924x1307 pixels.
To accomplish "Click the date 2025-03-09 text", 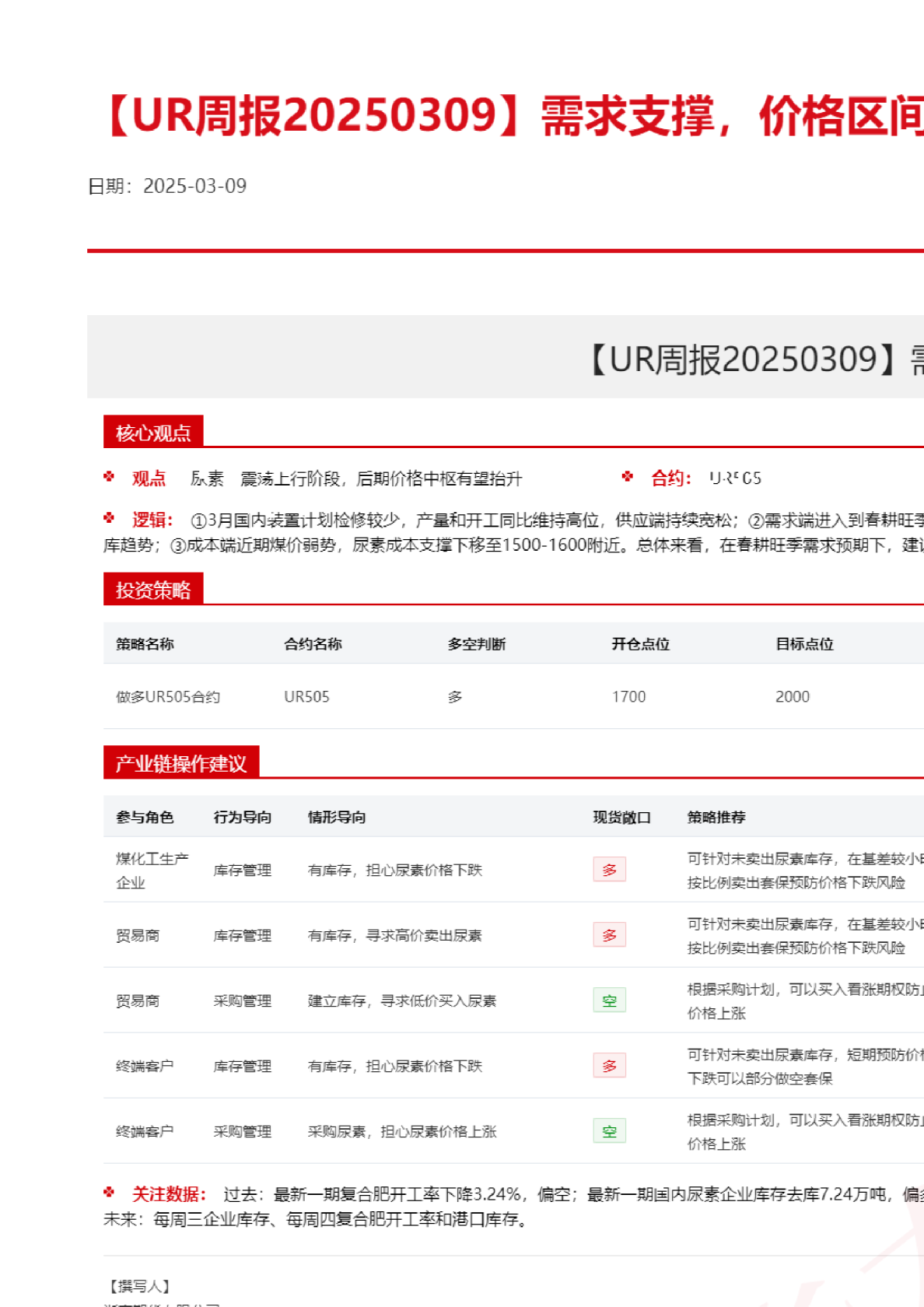I will [x=194, y=187].
